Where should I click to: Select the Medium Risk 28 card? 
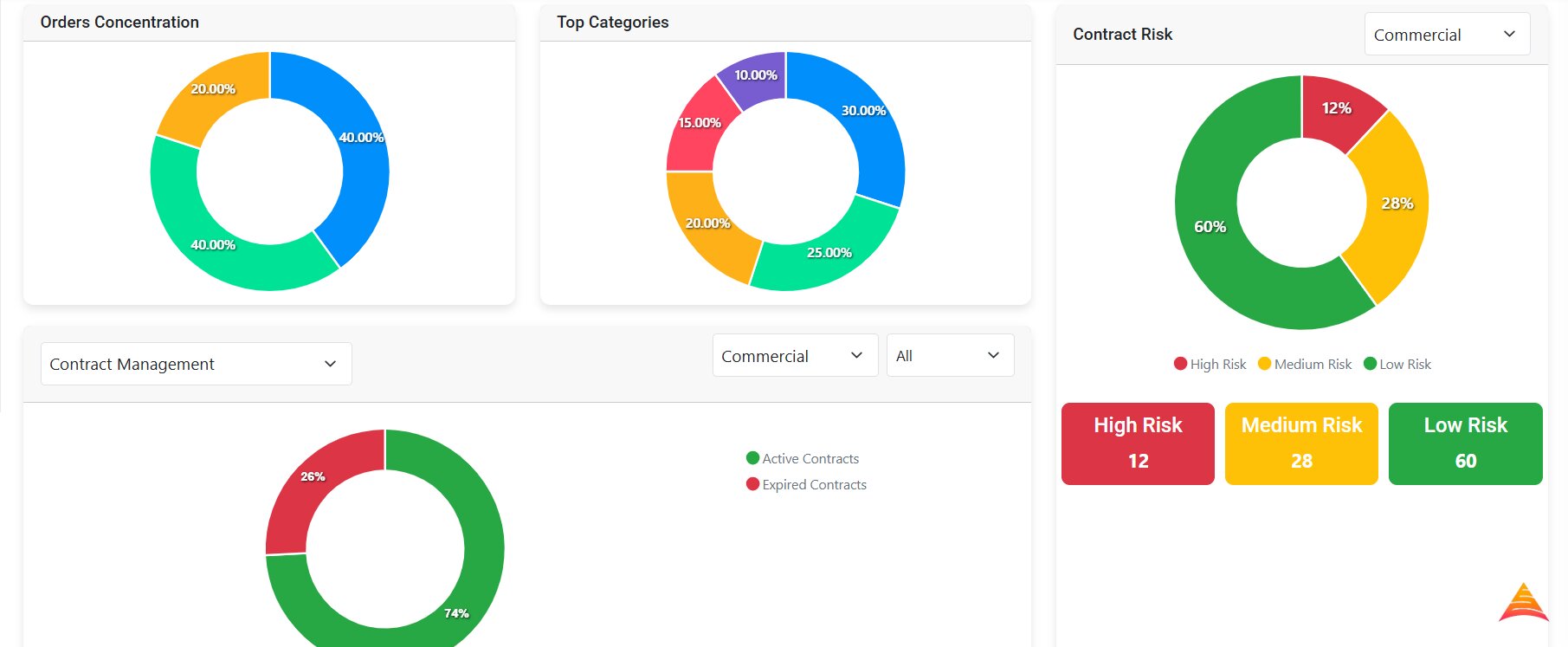tap(1300, 443)
